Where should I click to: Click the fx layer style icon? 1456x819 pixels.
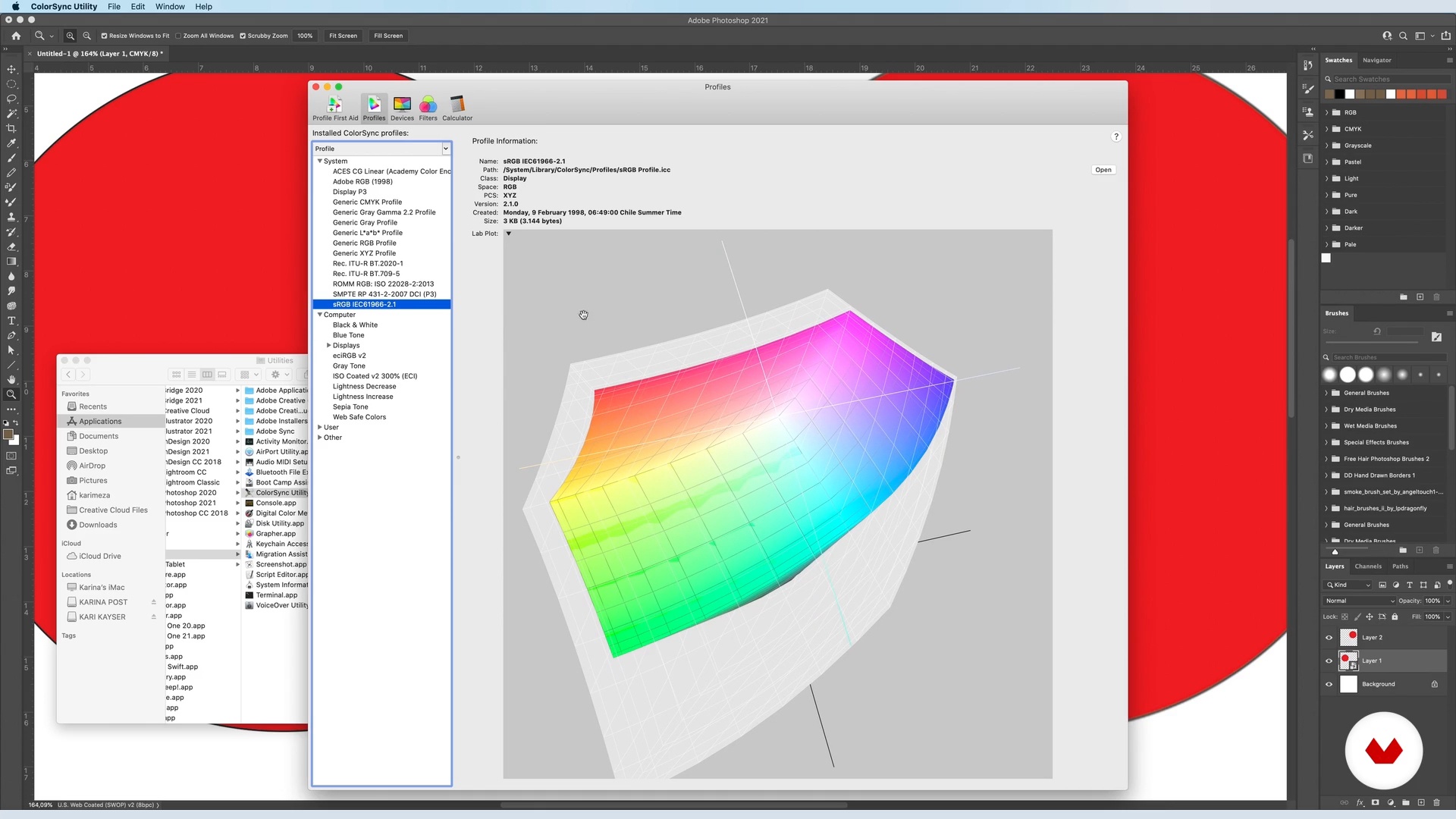point(1360,802)
